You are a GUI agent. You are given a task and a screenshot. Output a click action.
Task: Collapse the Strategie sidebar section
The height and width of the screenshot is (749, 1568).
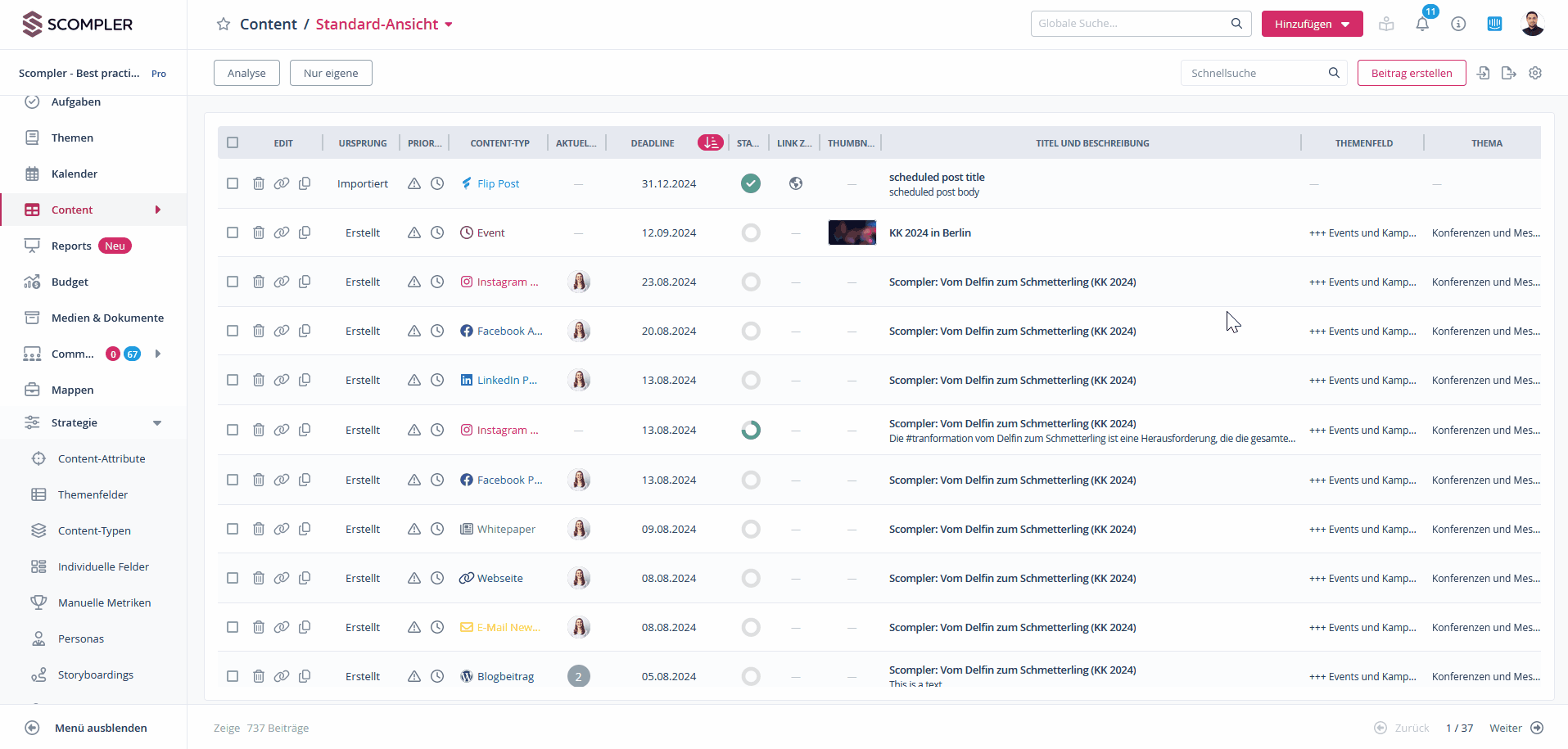157,423
